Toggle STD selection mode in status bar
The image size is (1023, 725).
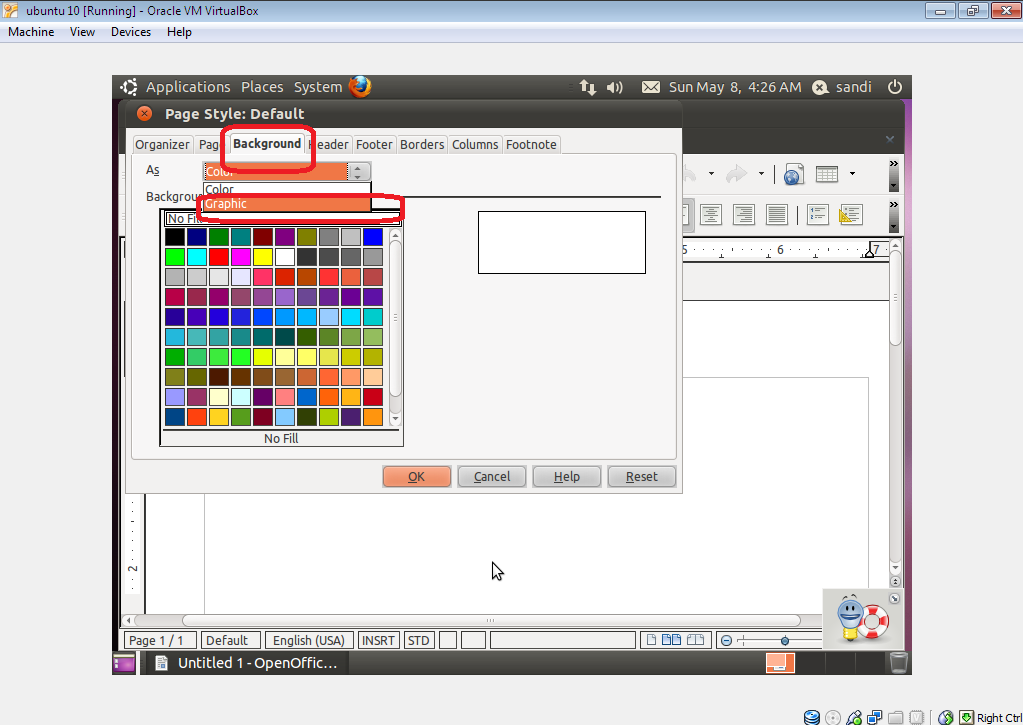click(418, 640)
